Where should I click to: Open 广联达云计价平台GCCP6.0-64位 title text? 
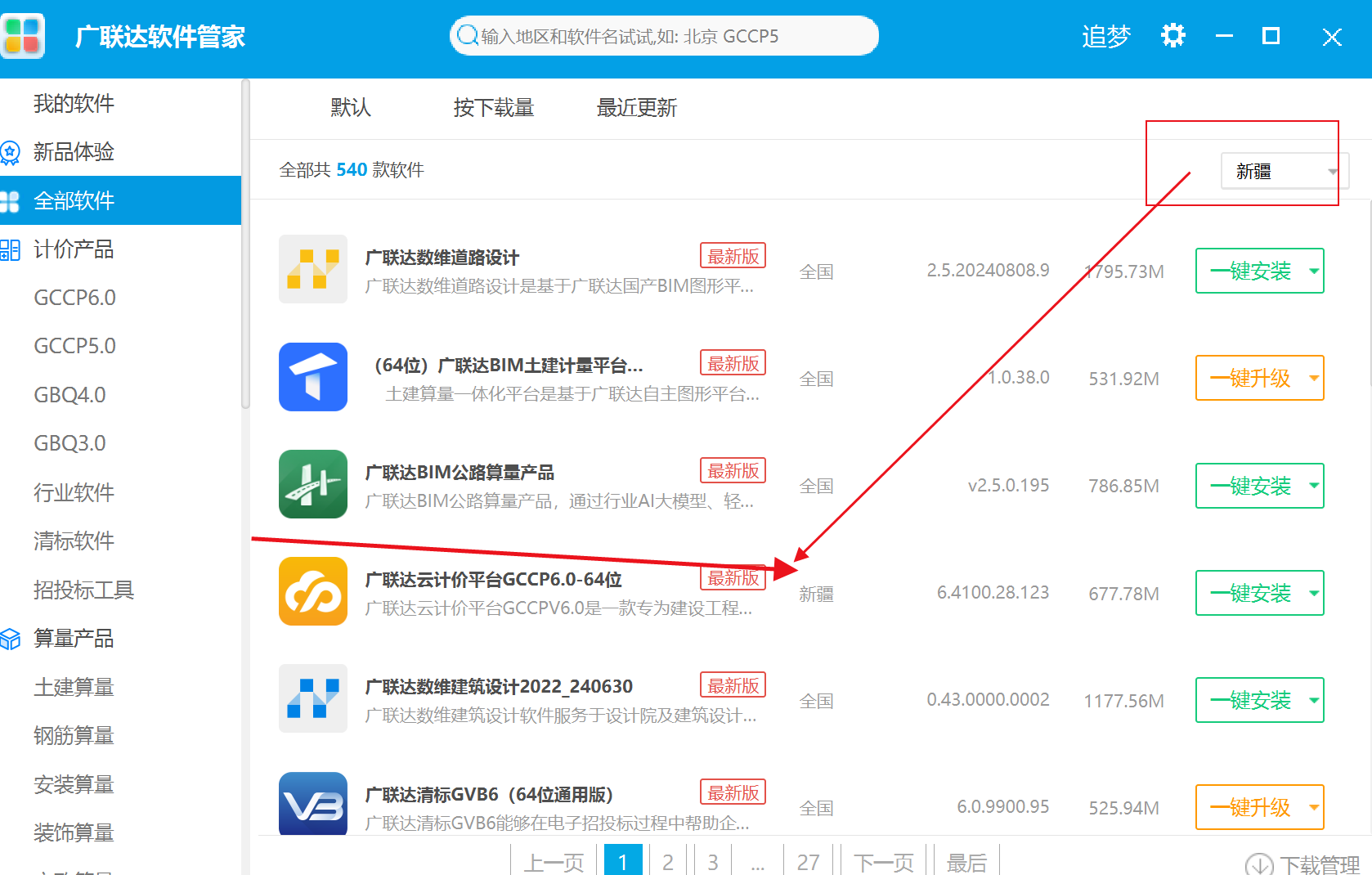pyautogui.click(x=493, y=580)
